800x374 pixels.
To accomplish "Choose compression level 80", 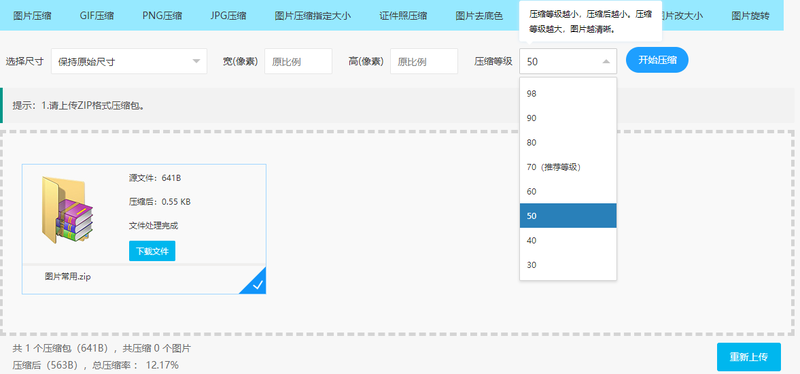I will pyautogui.click(x=568, y=142).
